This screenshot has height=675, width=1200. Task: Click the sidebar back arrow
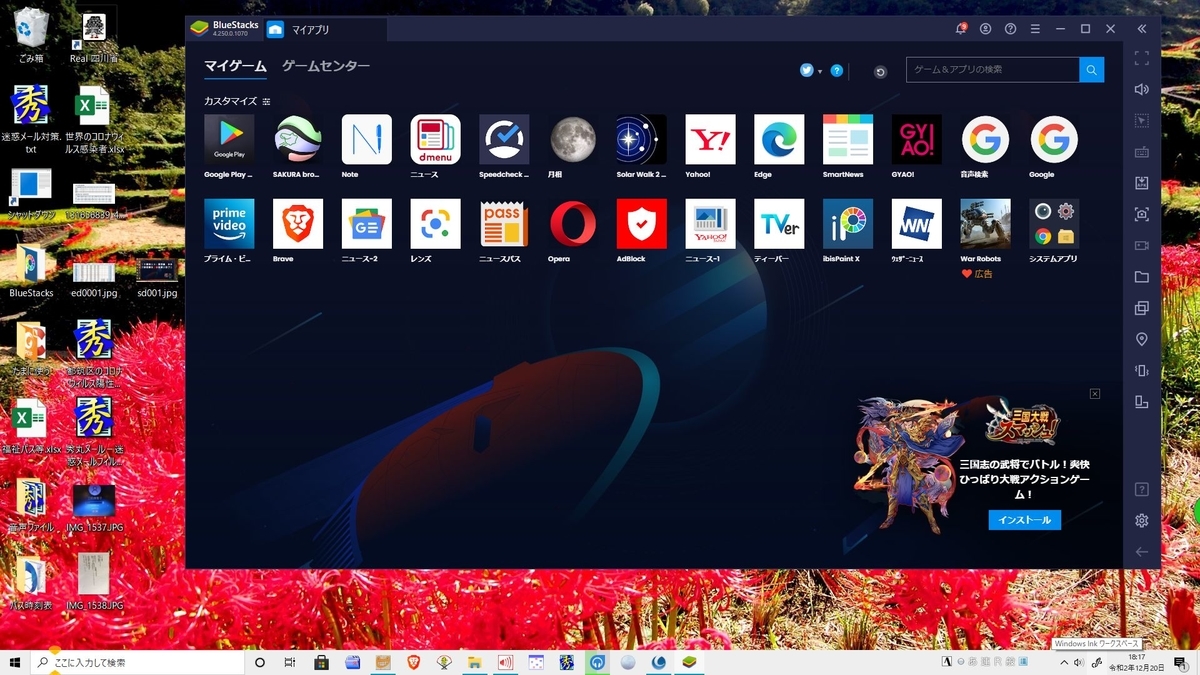click(x=1142, y=552)
